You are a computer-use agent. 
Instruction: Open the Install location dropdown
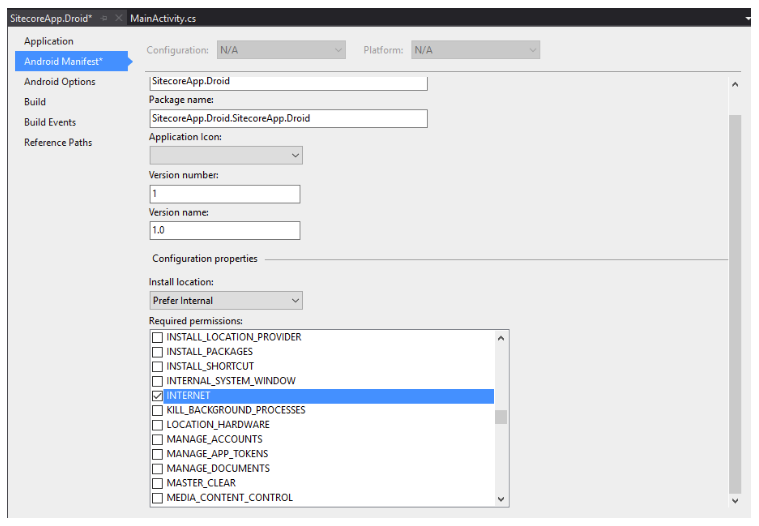point(226,301)
